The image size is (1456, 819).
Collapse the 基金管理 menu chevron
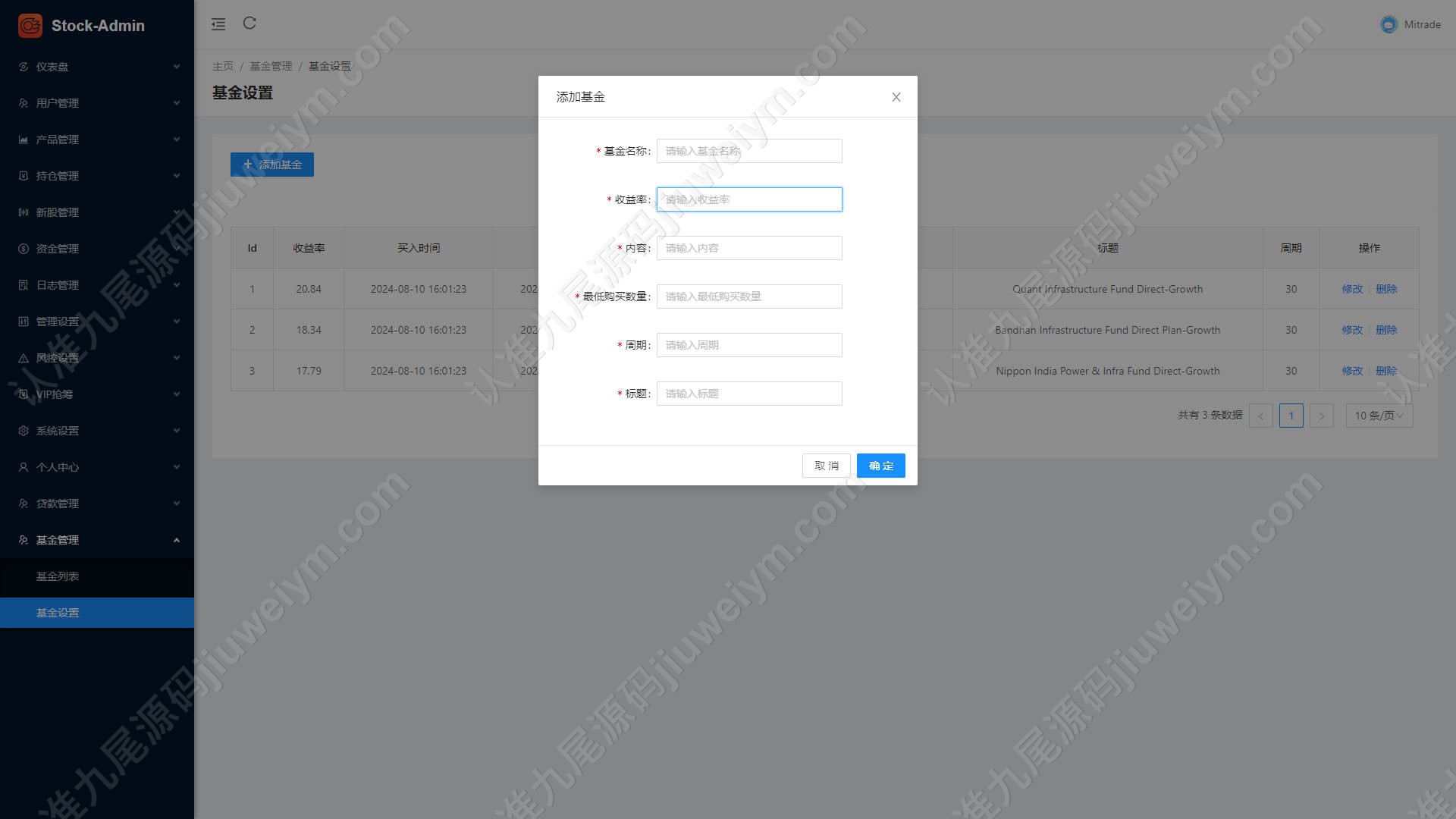(x=177, y=540)
